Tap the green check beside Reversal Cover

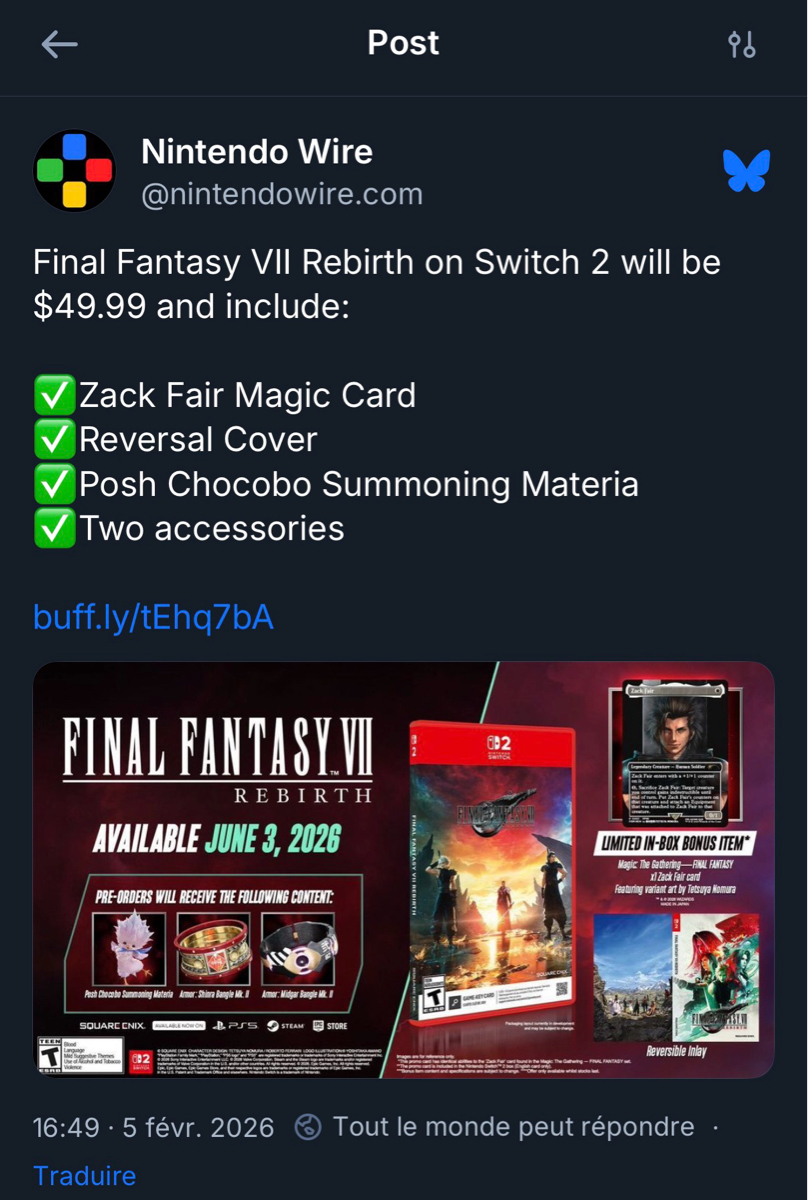pyautogui.click(x=54, y=440)
